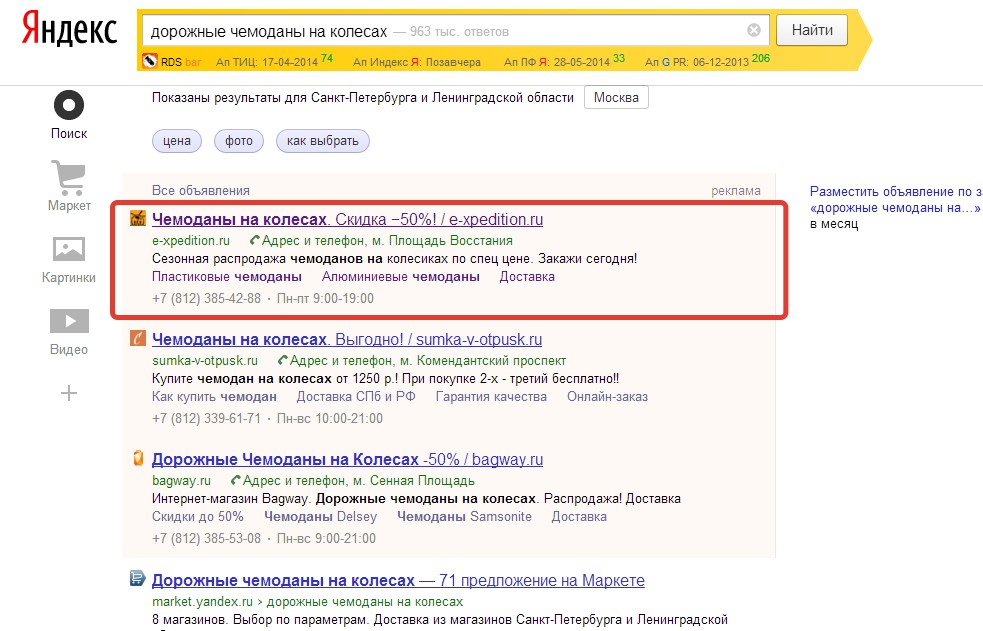Click the green e-xpedition.ru URL
The width and height of the screenshot is (983, 631).
191,241
